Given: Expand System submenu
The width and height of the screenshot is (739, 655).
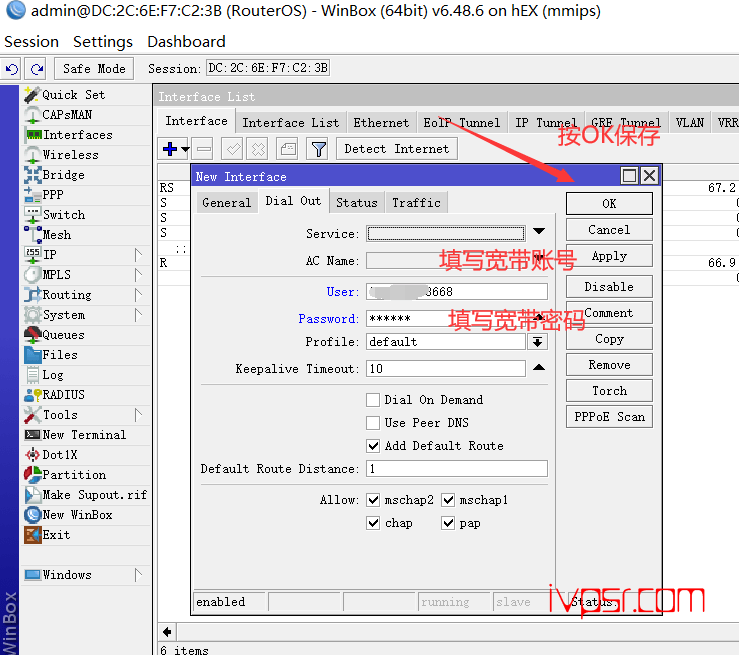Looking at the screenshot, I should [138, 315].
